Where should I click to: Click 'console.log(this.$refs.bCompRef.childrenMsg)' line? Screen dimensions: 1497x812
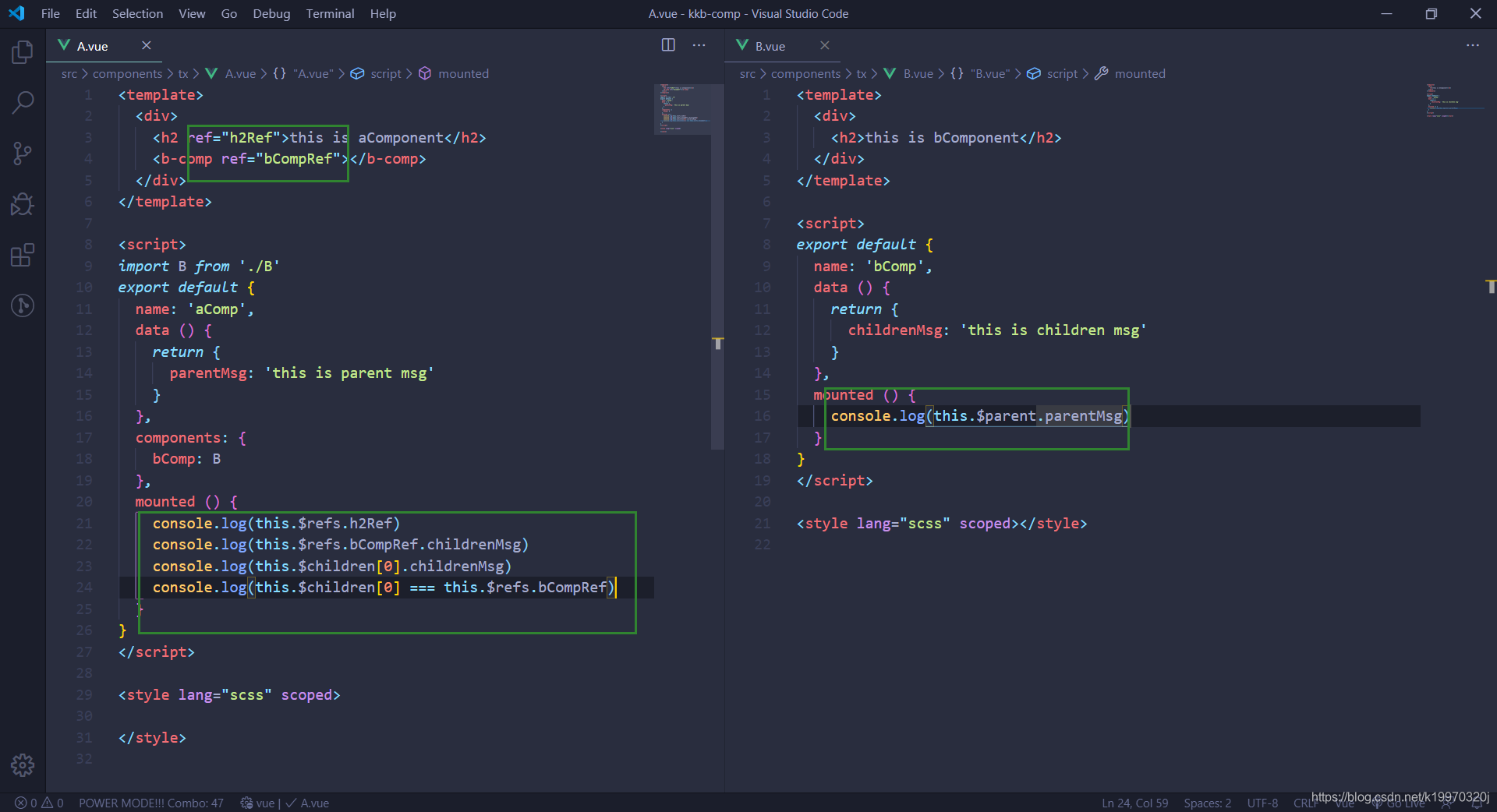[341, 545]
